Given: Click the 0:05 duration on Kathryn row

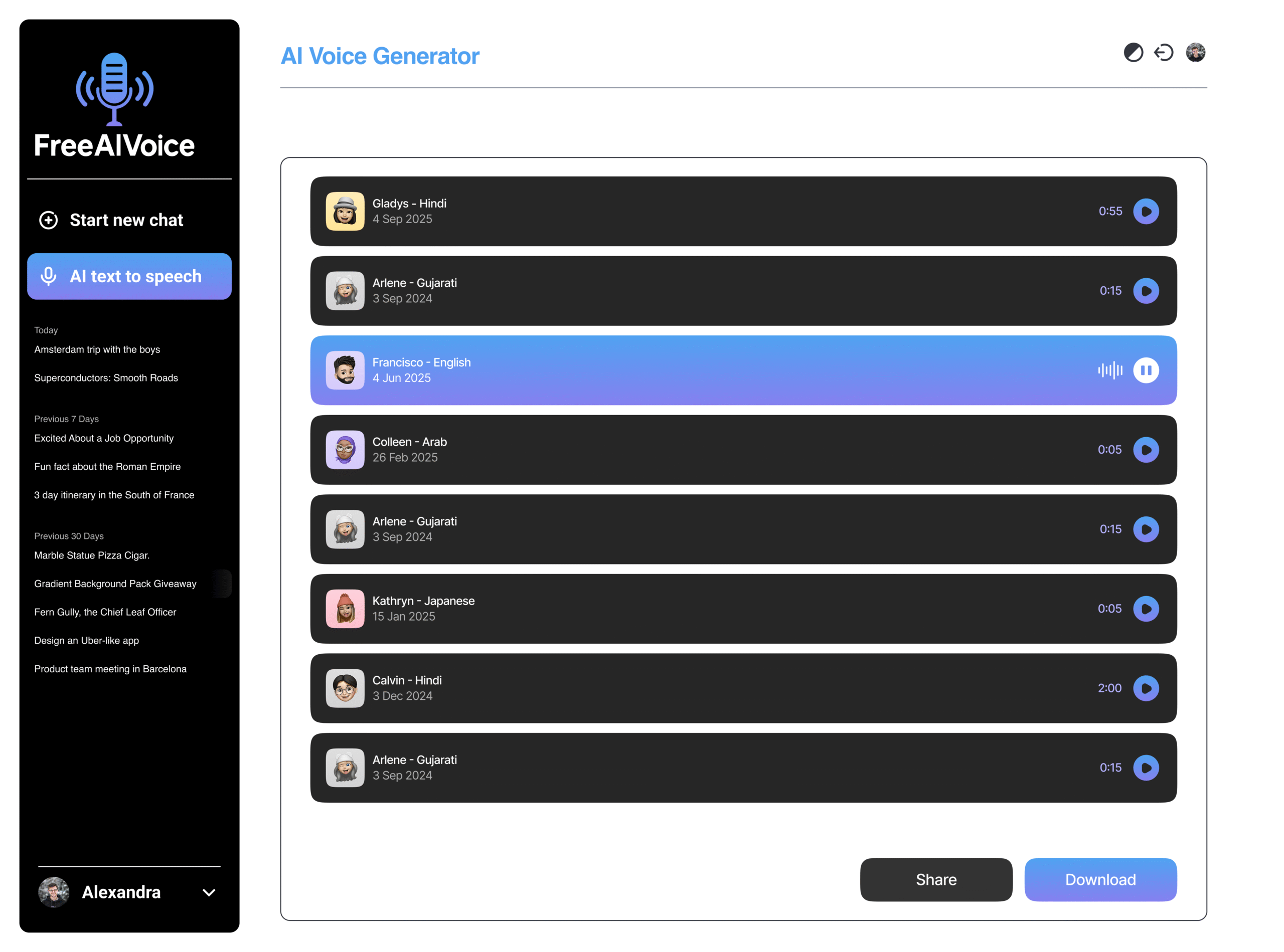Looking at the screenshot, I should [x=1109, y=609].
